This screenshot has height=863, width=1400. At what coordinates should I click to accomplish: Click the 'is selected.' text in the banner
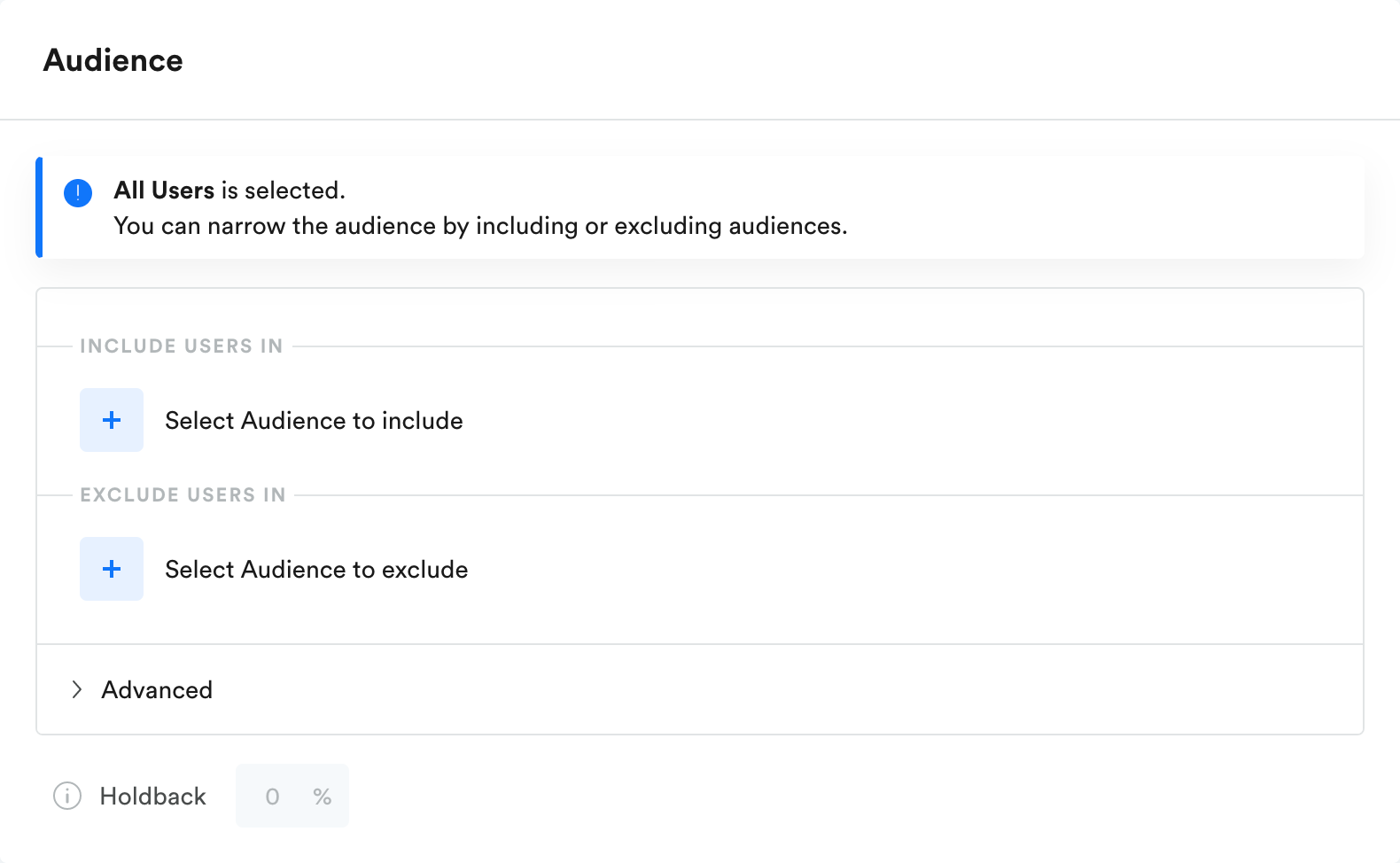284,190
